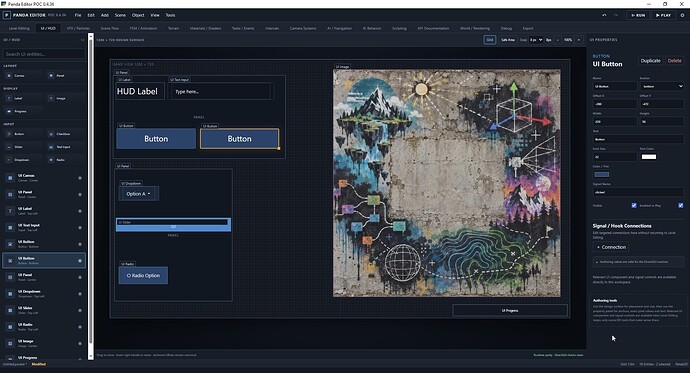Click the UI Text Input entity row icon
The image size is (690, 373).
tap(10, 227)
